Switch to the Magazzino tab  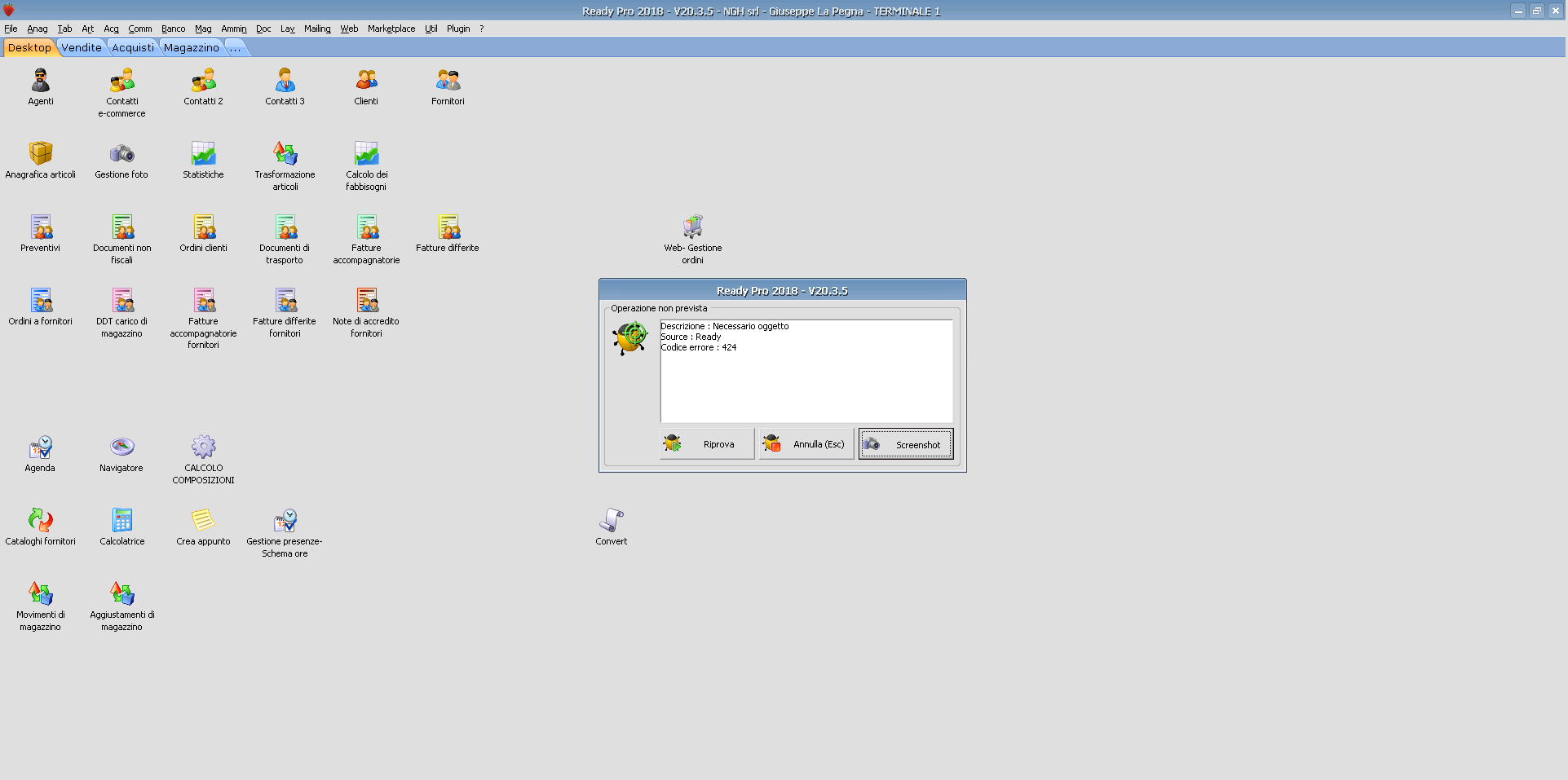click(x=192, y=47)
